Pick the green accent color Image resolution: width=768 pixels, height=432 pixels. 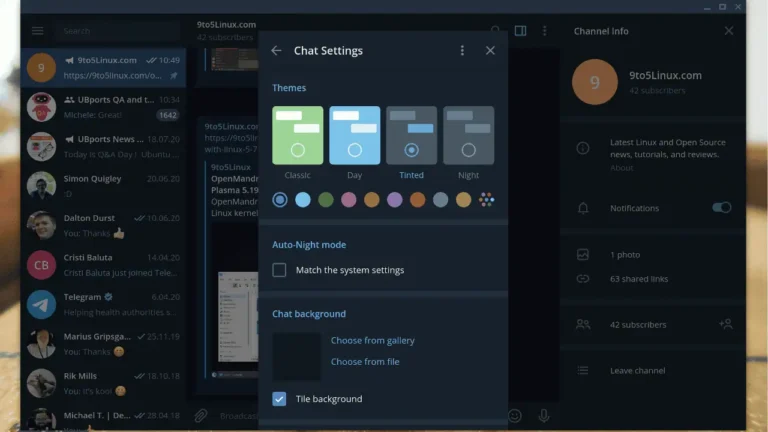(326, 200)
